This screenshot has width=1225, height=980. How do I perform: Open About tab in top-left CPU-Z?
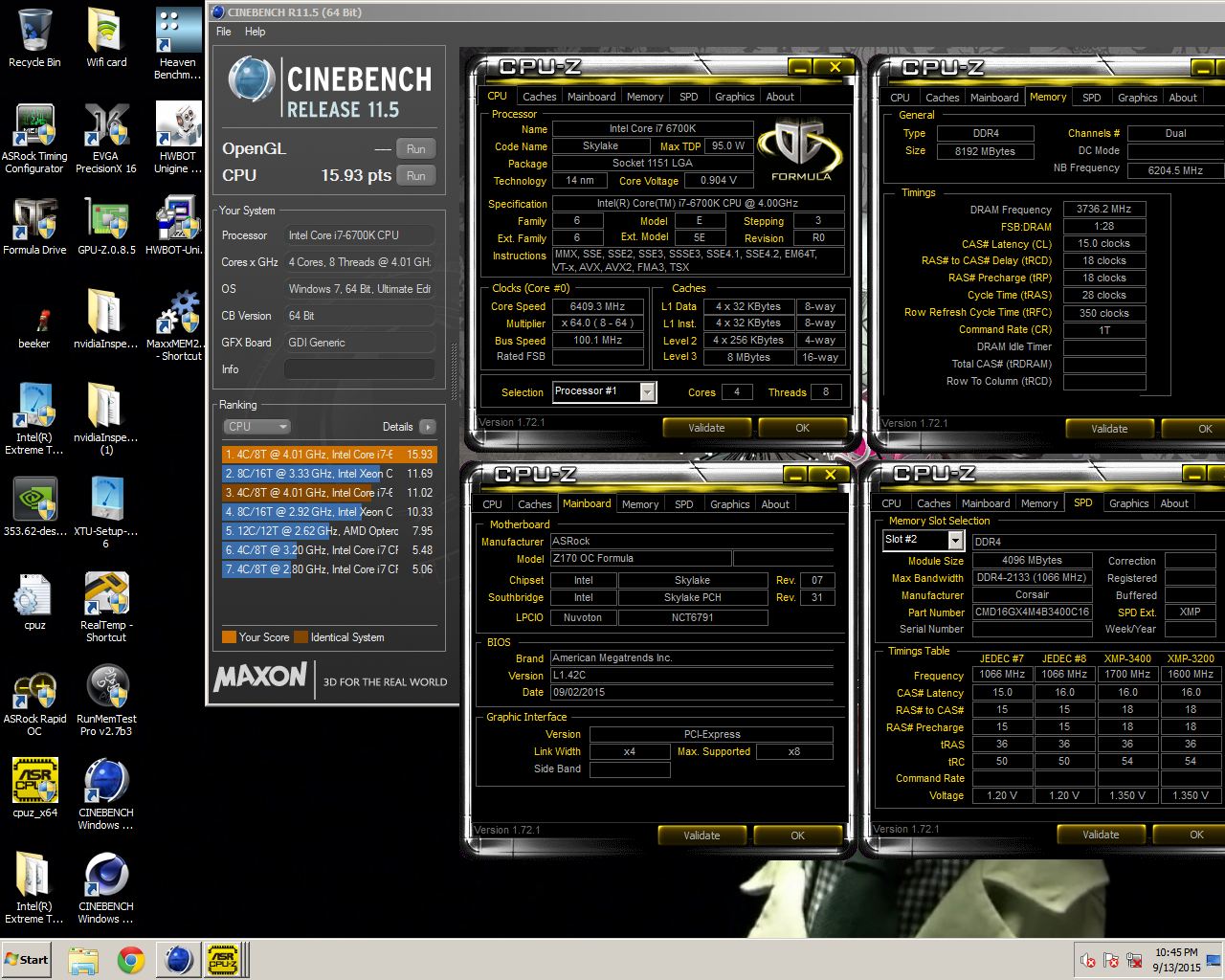(780, 97)
